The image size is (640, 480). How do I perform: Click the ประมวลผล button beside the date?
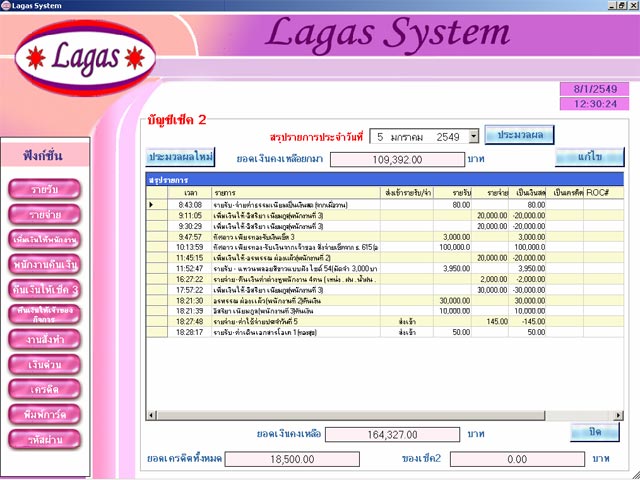pos(519,135)
